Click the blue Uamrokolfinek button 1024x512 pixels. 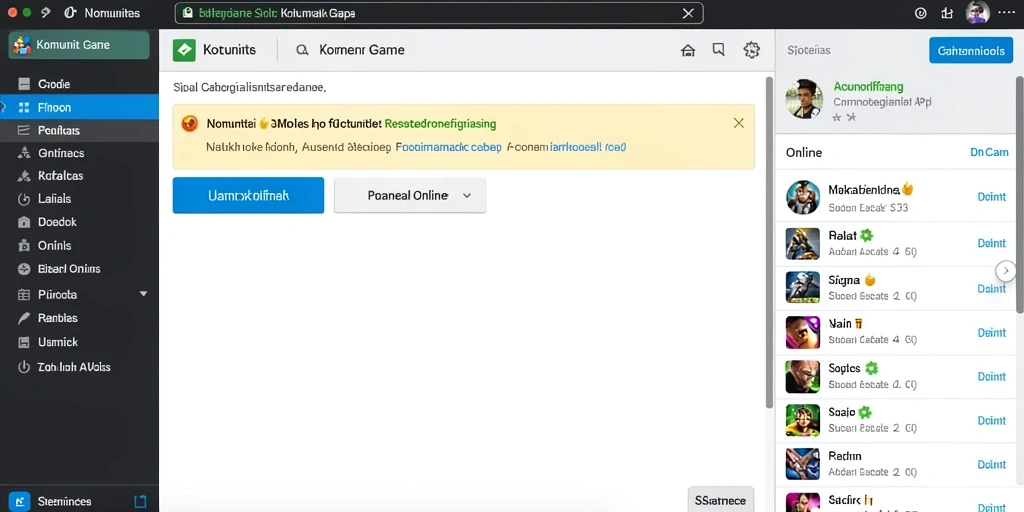pyautogui.click(x=248, y=195)
